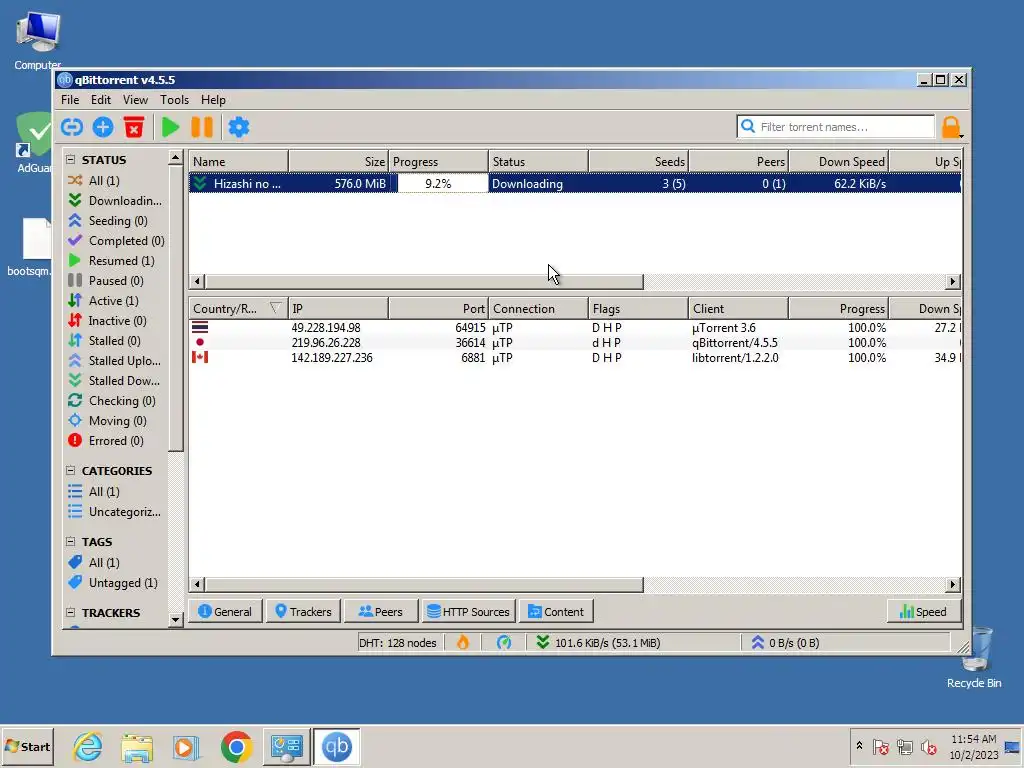1024x768 pixels.
Task: Click the upload speed 0 B/s status
Action: tap(786, 643)
